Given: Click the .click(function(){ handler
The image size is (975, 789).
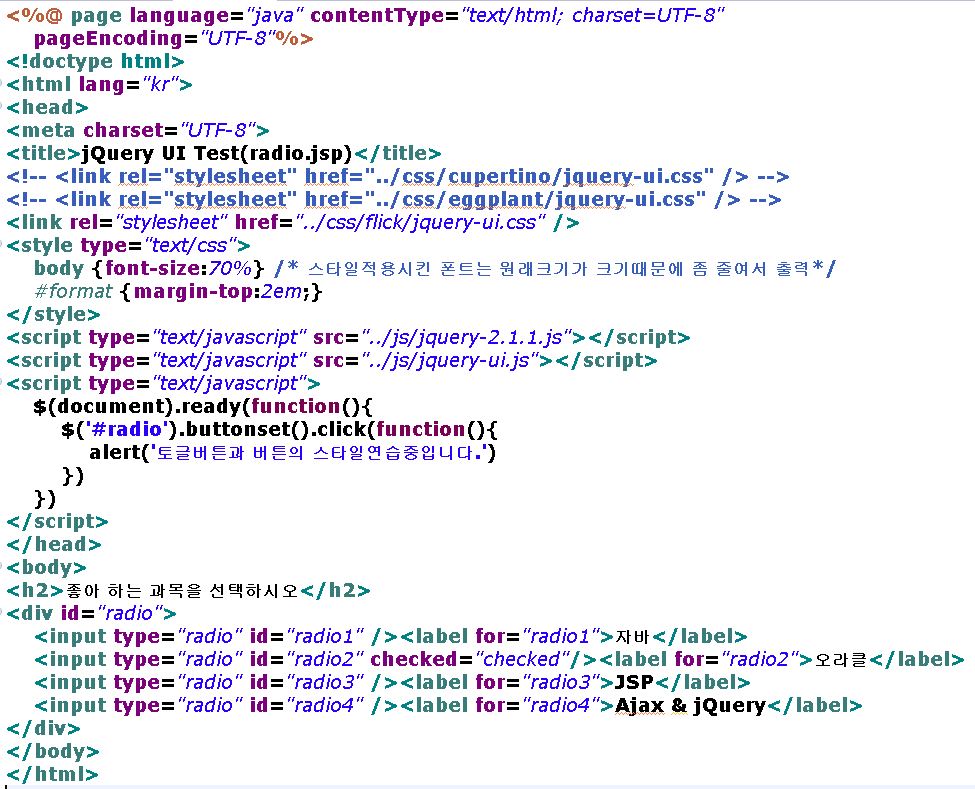Looking at the screenshot, I should tap(404, 430).
